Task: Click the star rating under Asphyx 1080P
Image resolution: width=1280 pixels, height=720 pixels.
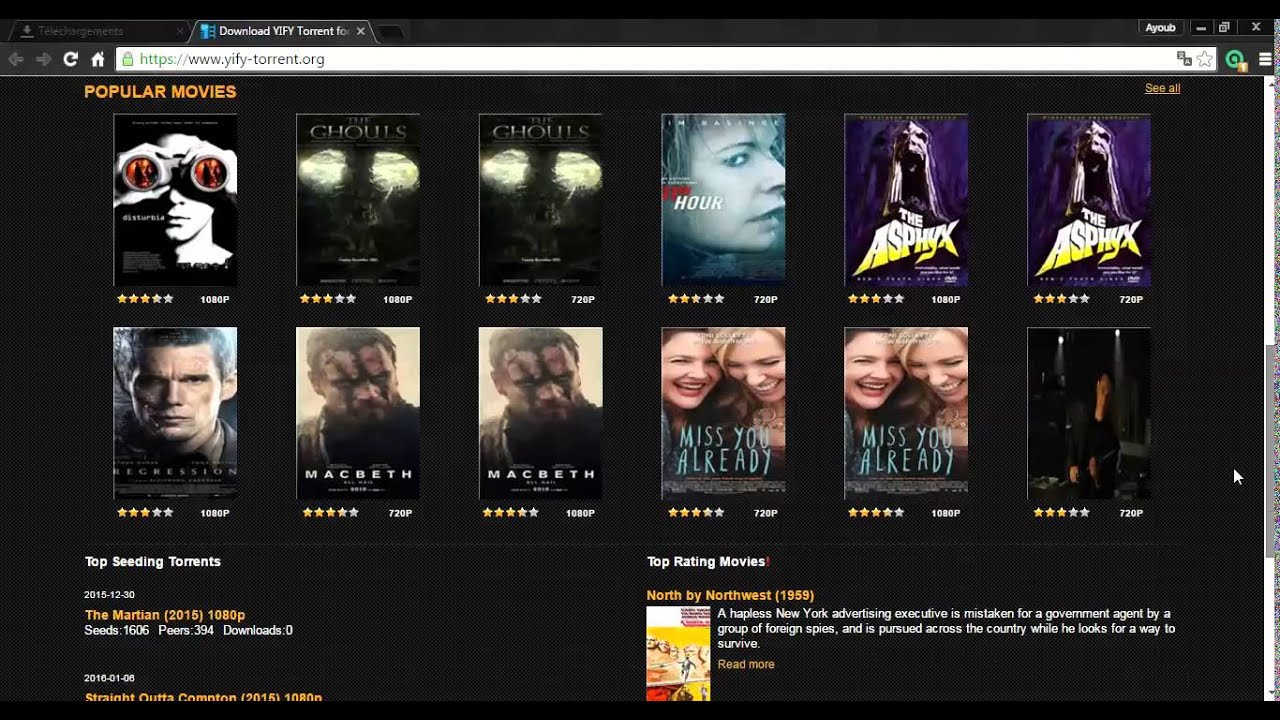Action: pos(876,299)
